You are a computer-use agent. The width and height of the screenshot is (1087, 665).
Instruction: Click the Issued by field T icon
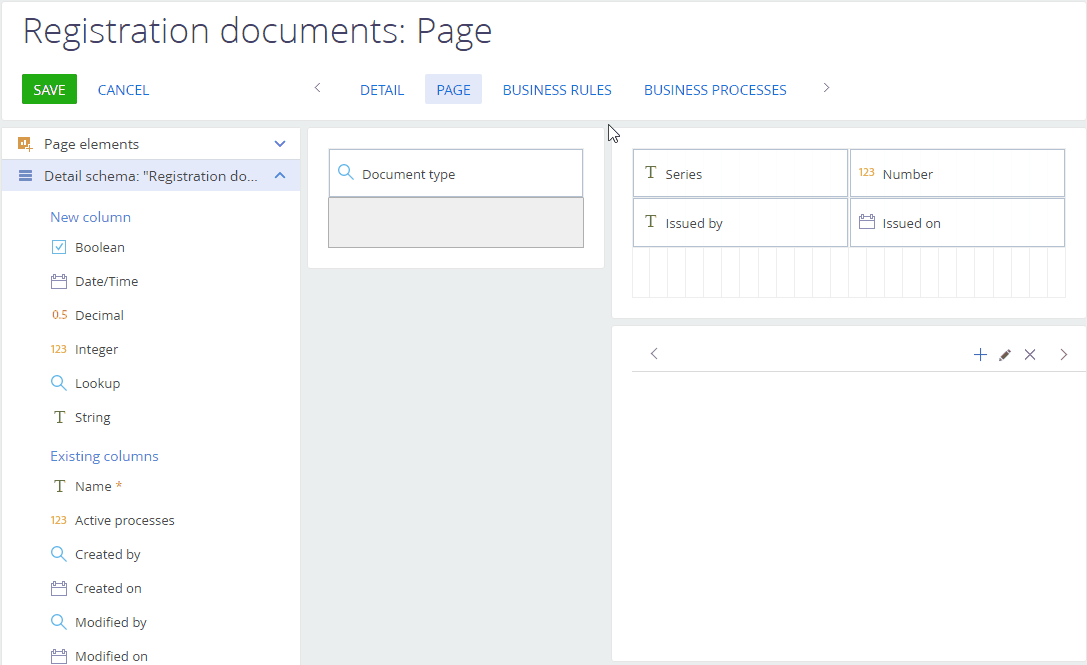(x=650, y=221)
